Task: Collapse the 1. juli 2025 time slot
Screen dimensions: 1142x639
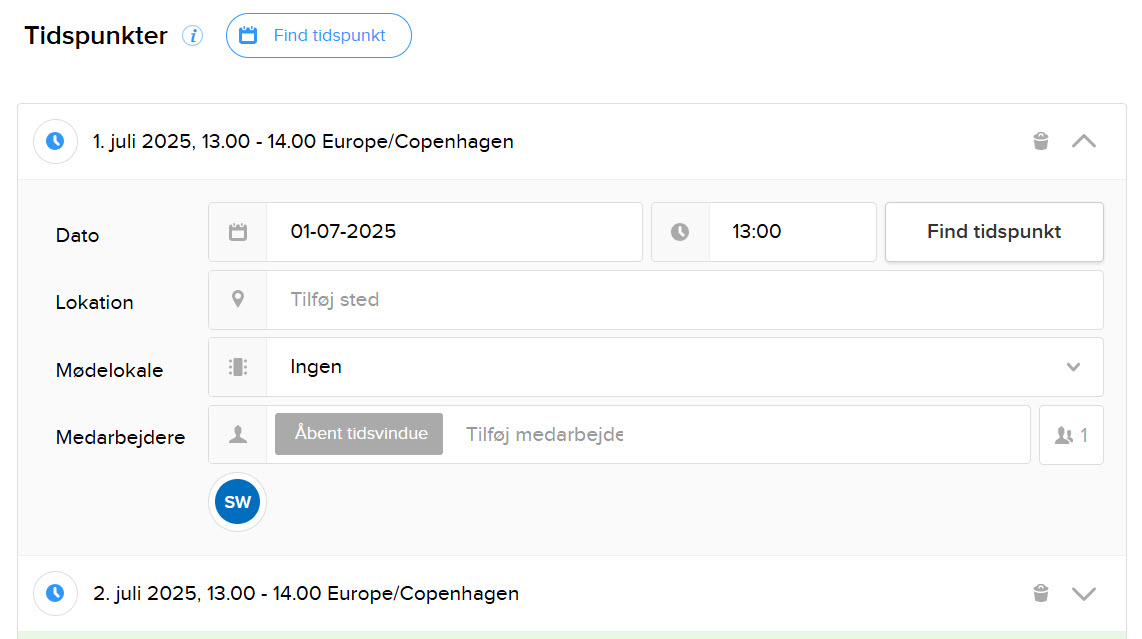Action: 1084,141
